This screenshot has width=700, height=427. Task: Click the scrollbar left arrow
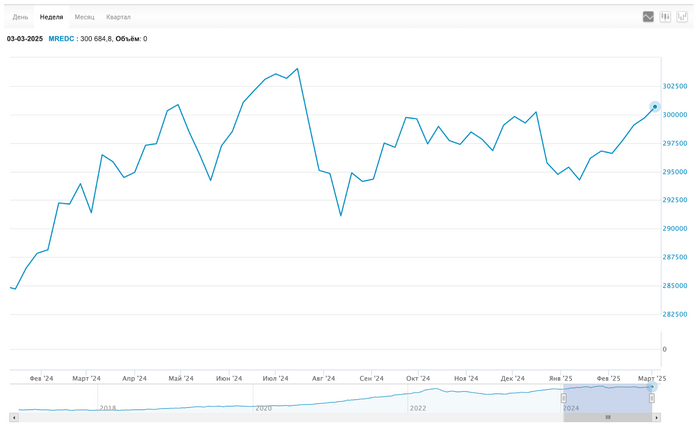pos(13,417)
